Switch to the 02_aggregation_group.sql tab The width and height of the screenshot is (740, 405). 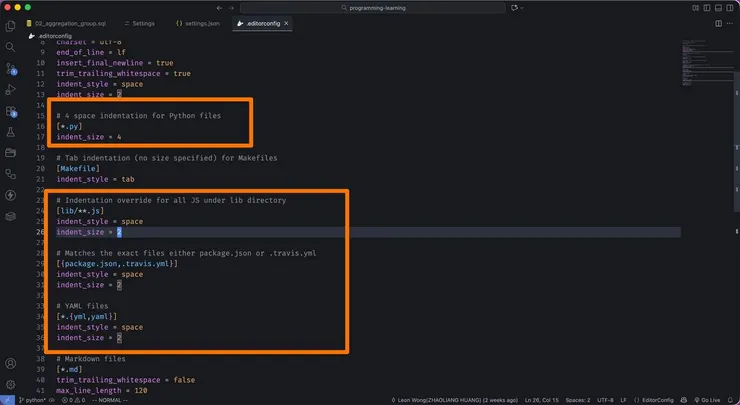click(x=66, y=24)
